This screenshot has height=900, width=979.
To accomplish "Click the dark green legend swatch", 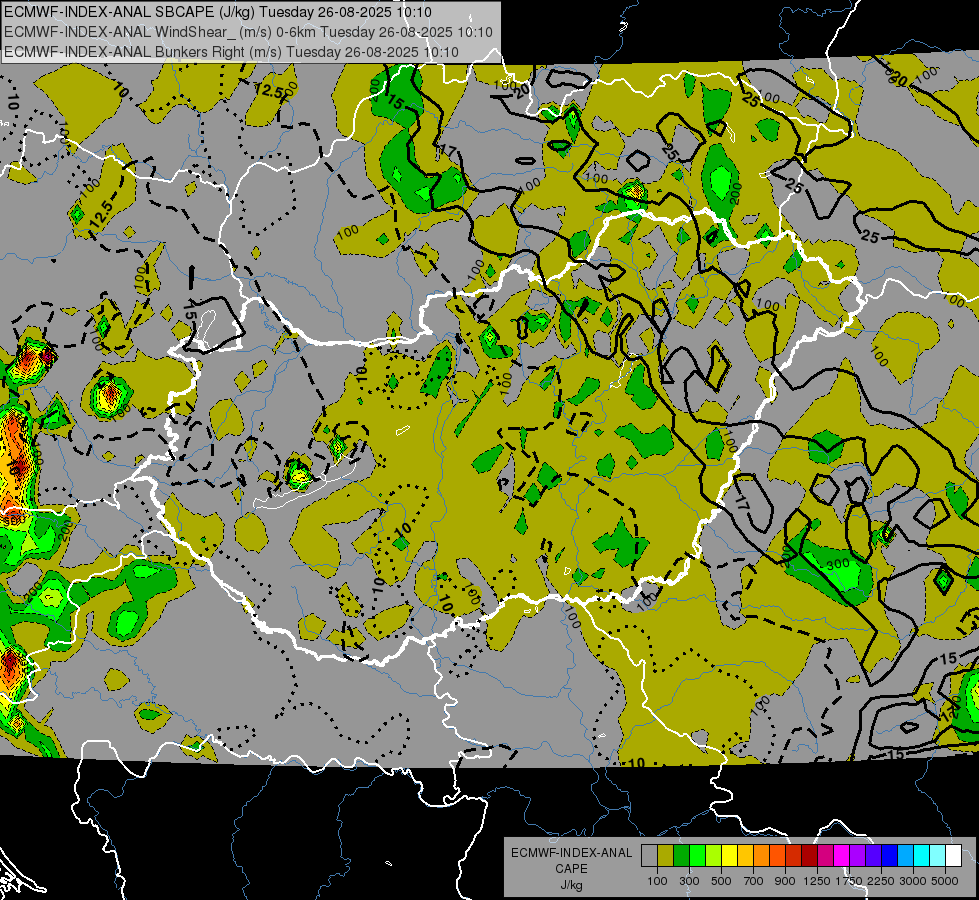I will pos(681,856).
